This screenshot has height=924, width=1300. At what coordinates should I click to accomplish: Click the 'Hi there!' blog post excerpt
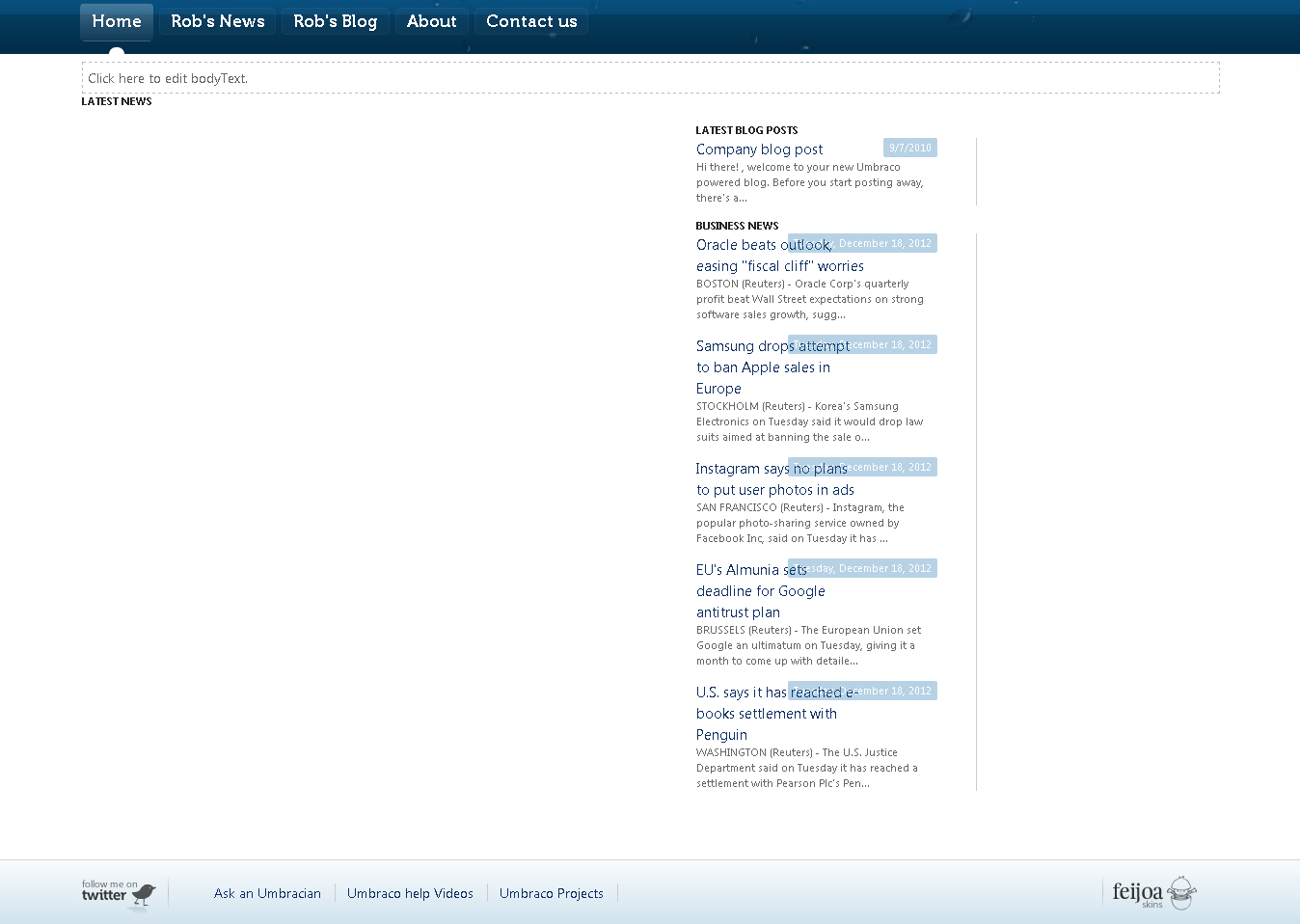[810, 182]
